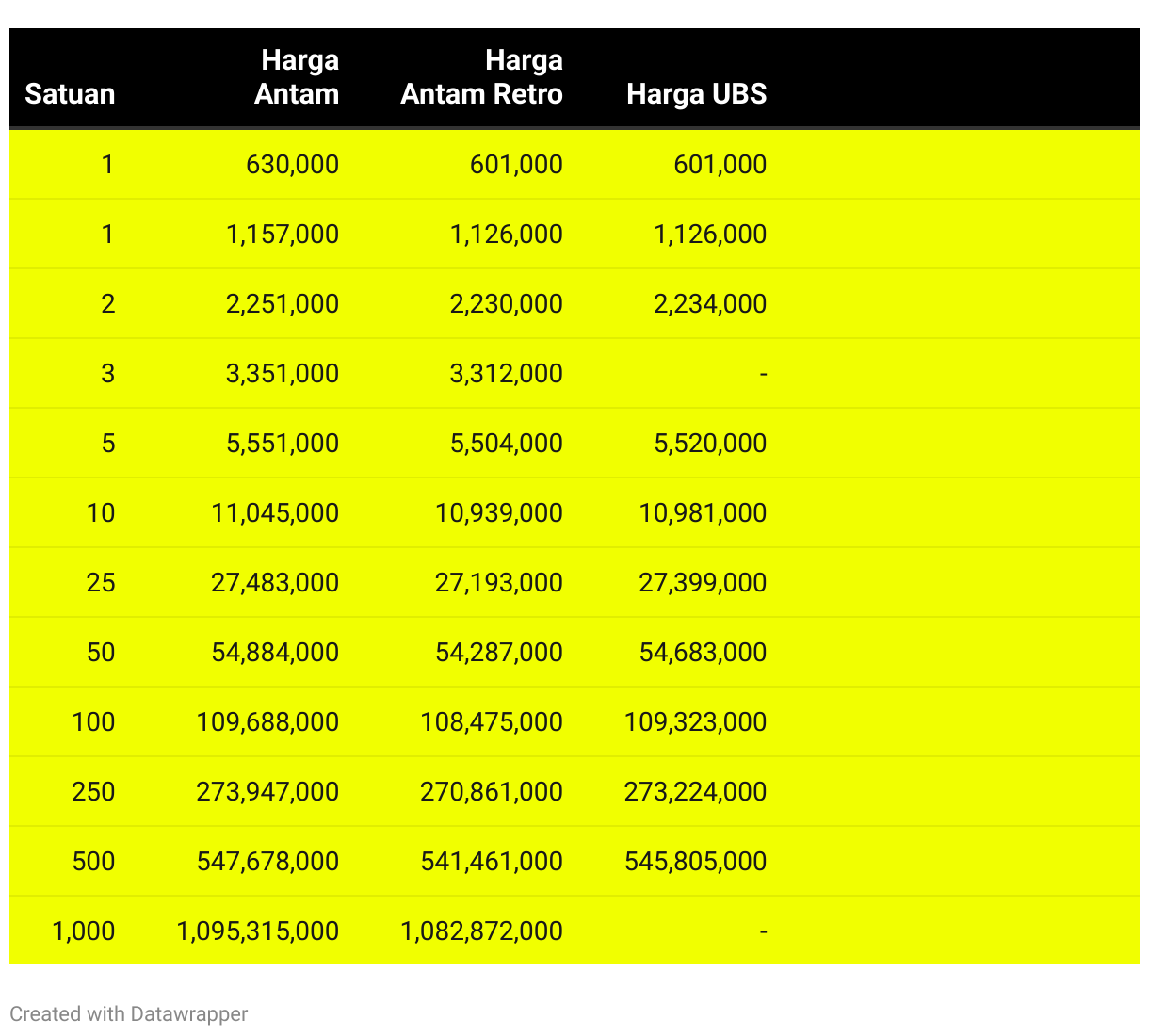Select the Antam Retro price 3,312,000

[507, 374]
